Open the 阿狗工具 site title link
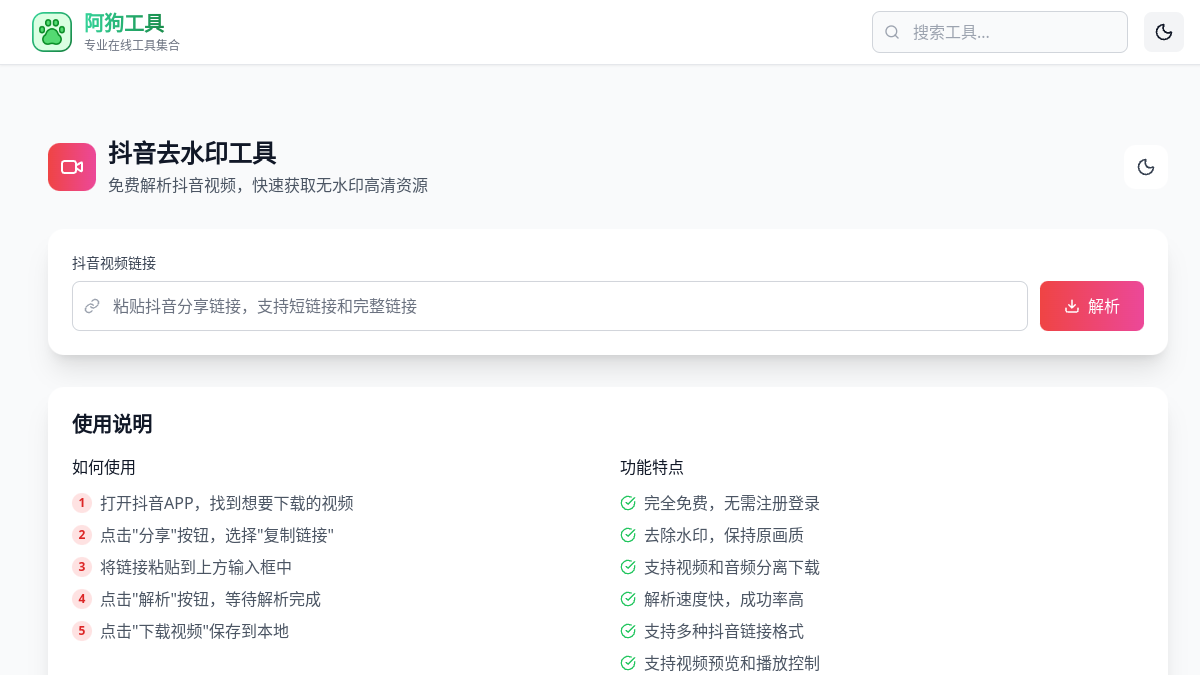Image resolution: width=1200 pixels, height=675 pixels. click(x=124, y=23)
